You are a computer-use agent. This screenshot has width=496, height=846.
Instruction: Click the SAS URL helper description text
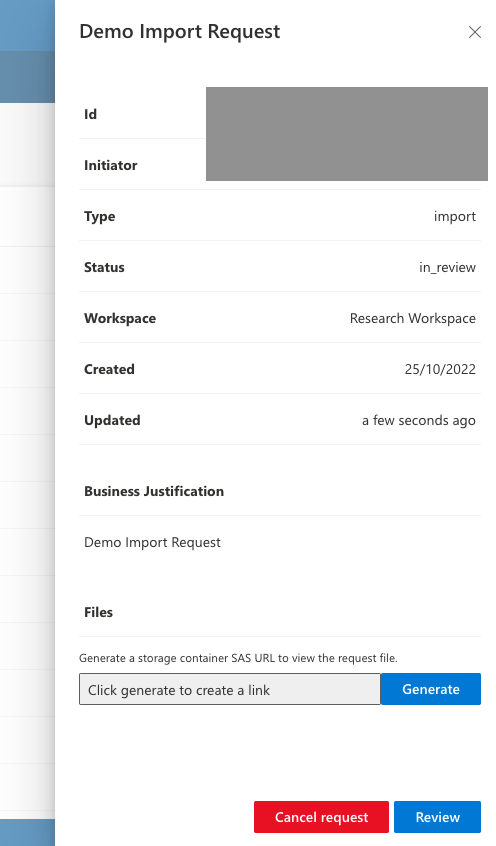coord(238,658)
